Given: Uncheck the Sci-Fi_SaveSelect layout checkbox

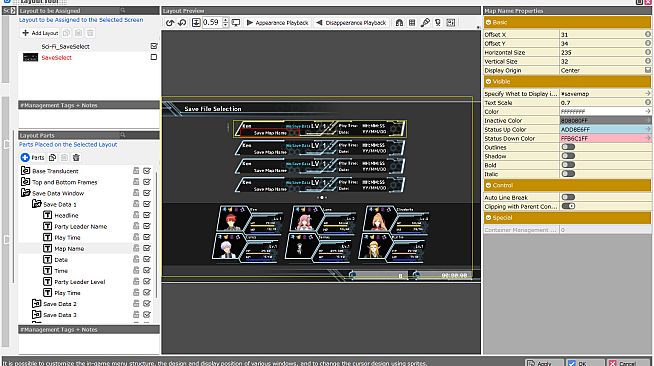Looking at the screenshot, I should click(154, 46).
